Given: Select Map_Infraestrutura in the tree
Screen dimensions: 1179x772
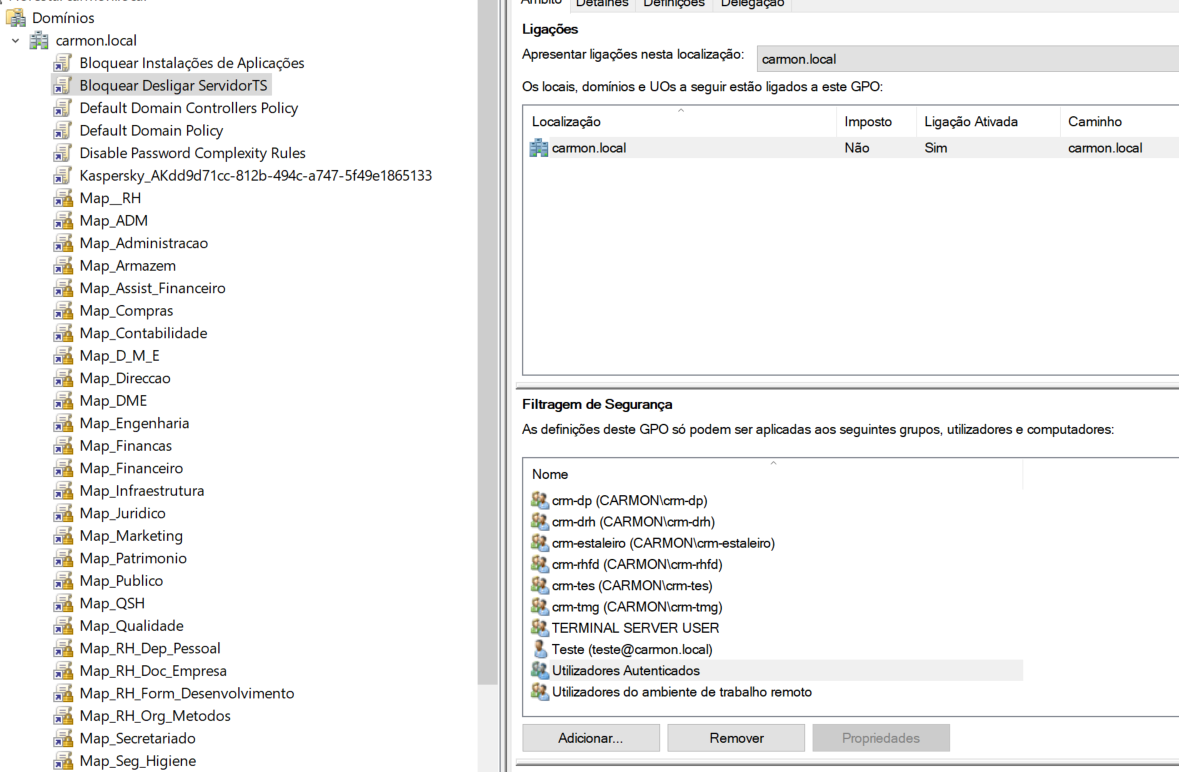Looking at the screenshot, I should click(x=141, y=491).
